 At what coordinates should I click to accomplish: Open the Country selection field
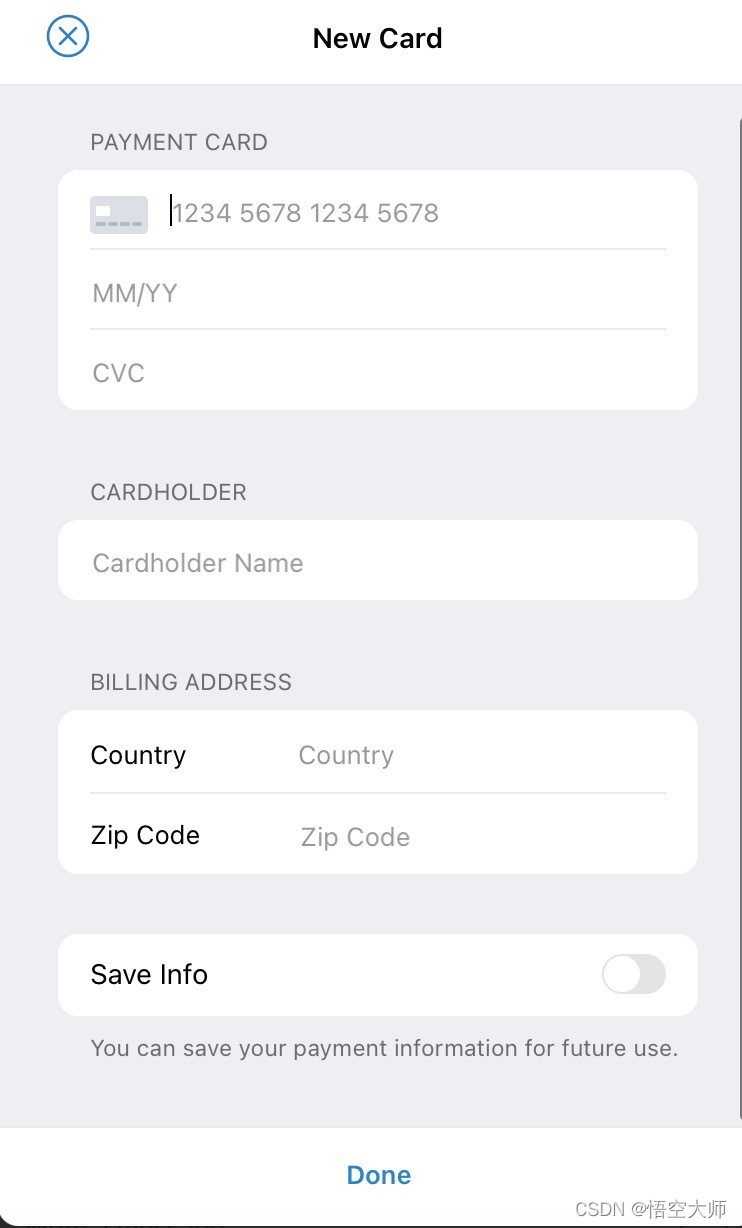(481, 755)
